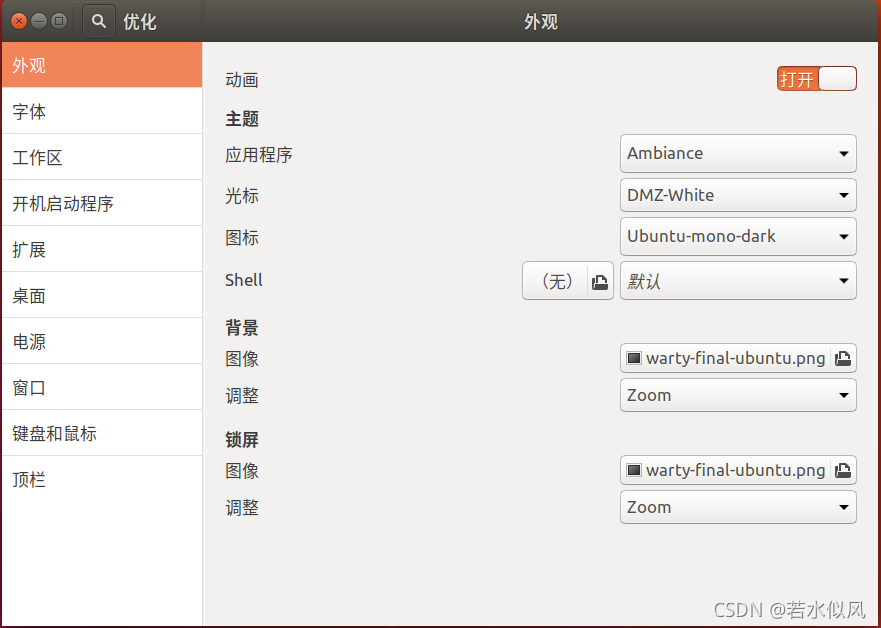Click 锁屏 warty-final-ubuntu.png image button
The image size is (881, 628).
point(738,471)
